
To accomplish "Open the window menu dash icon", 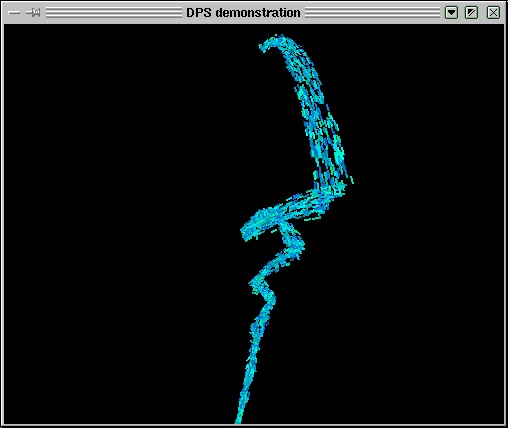I will [x=14, y=13].
